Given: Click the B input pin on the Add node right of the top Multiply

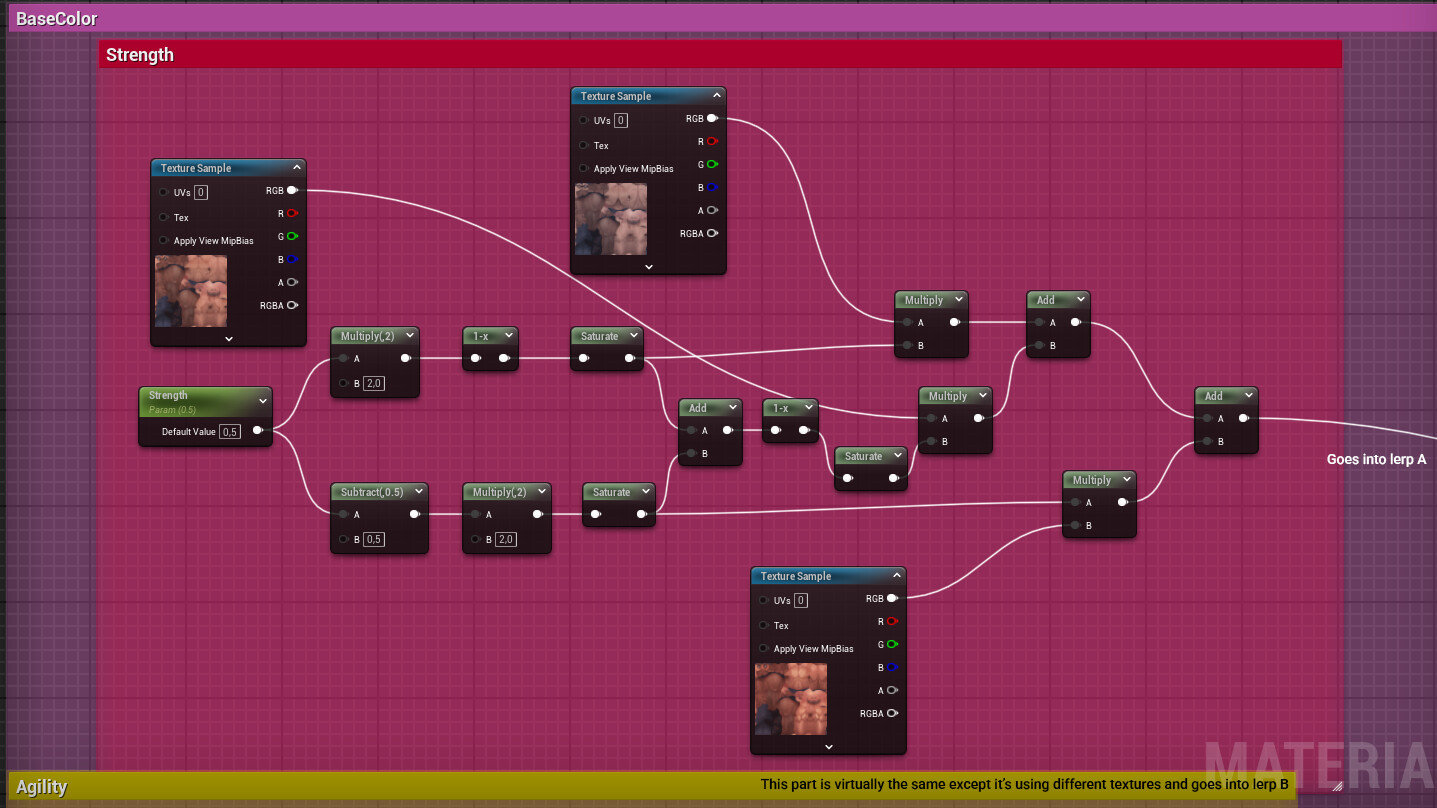Looking at the screenshot, I should tap(1039, 345).
